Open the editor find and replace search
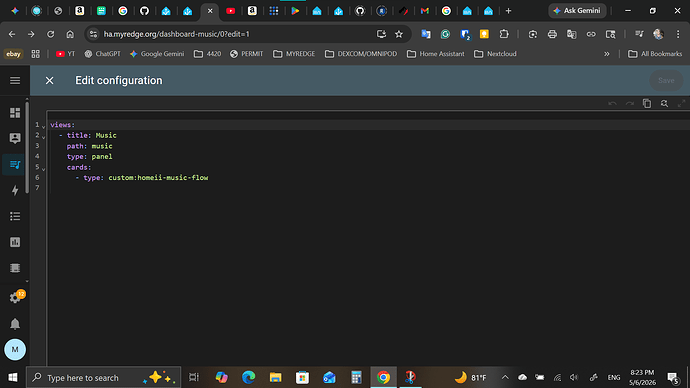Viewport: 690px width, 388px height. [x=664, y=103]
